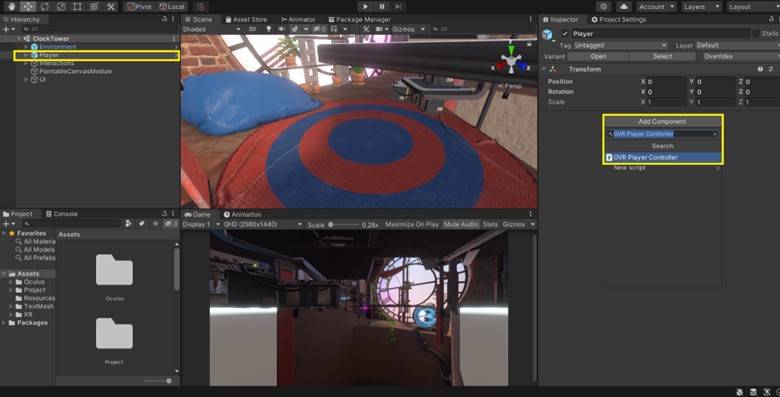The image size is (780, 397).
Task: Select the Rotate tool in the toolbar
Action: click(44, 6)
